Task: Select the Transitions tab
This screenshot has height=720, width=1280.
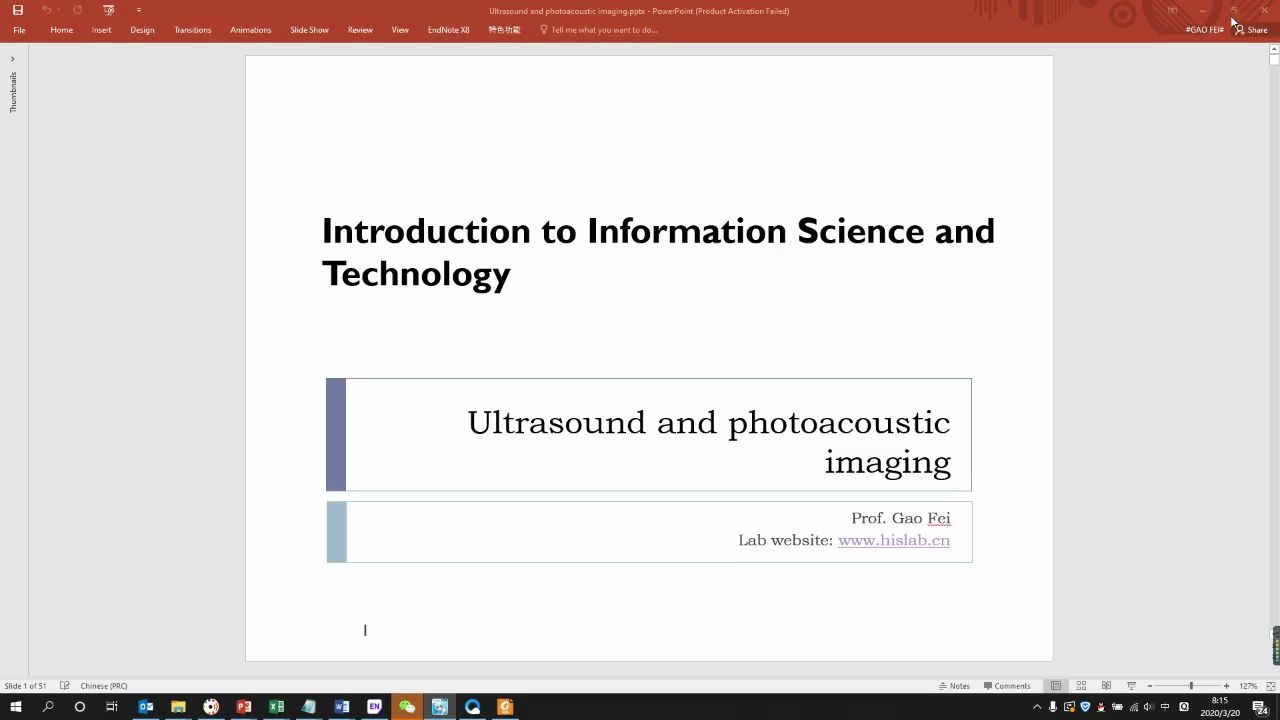Action: [x=192, y=30]
